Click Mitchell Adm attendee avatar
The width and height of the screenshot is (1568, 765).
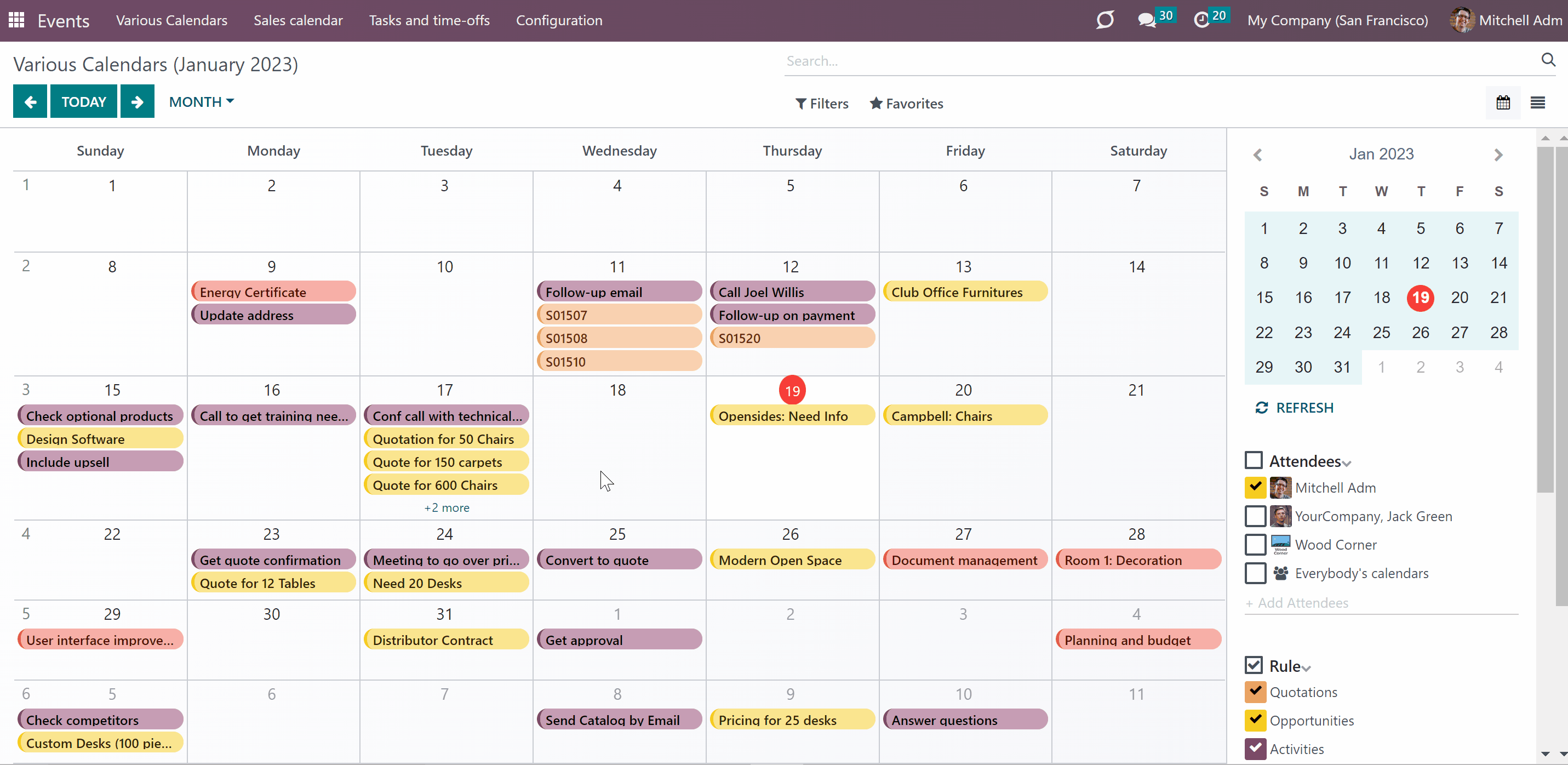[x=1280, y=487]
